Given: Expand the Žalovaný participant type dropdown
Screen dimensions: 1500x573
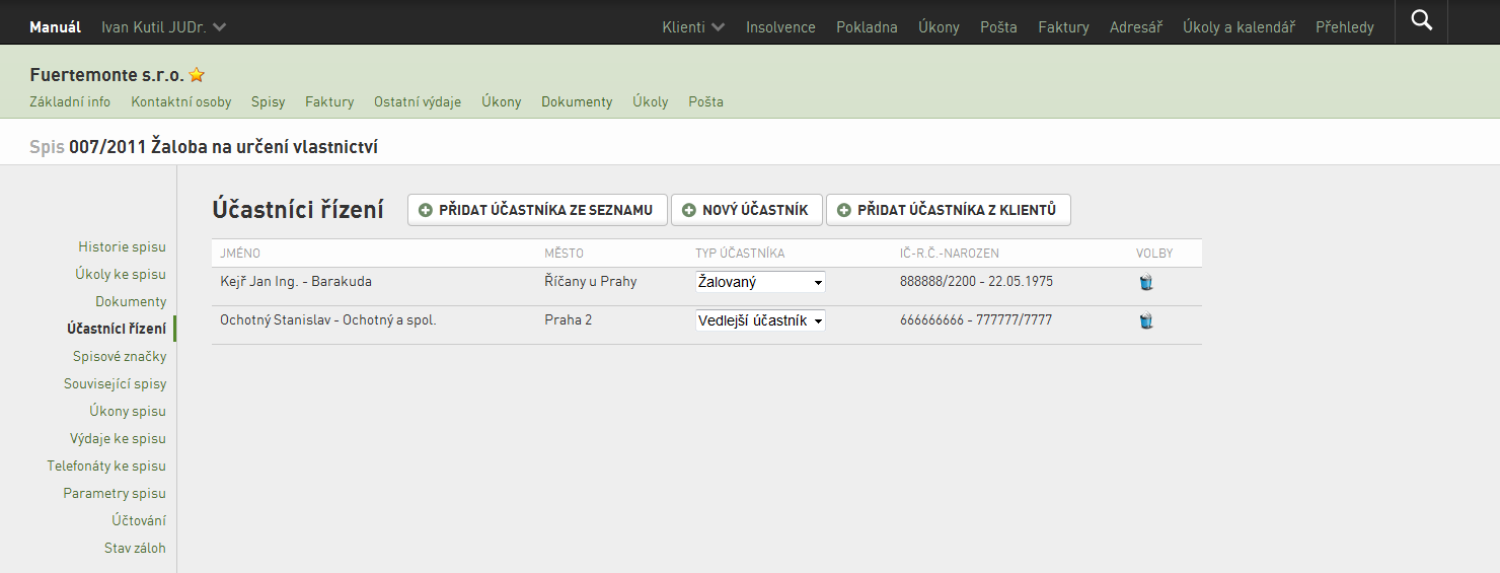Looking at the screenshot, I should click(x=761, y=282).
